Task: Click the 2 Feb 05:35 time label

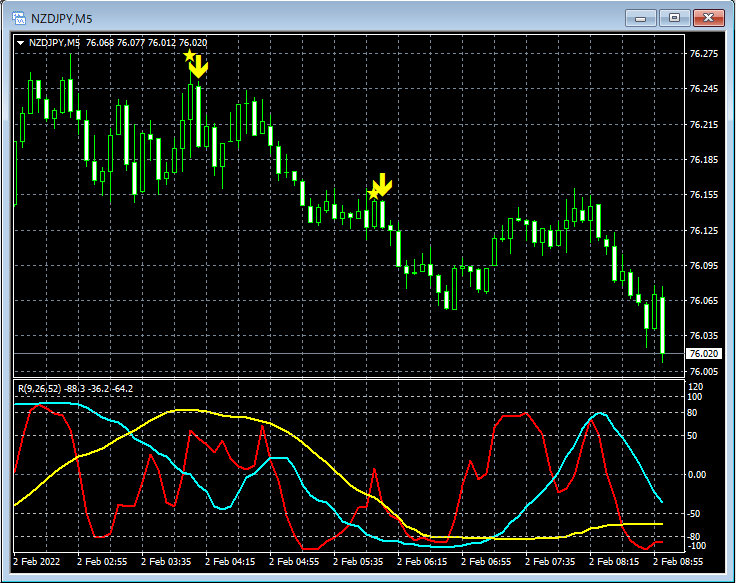Action: (x=358, y=562)
